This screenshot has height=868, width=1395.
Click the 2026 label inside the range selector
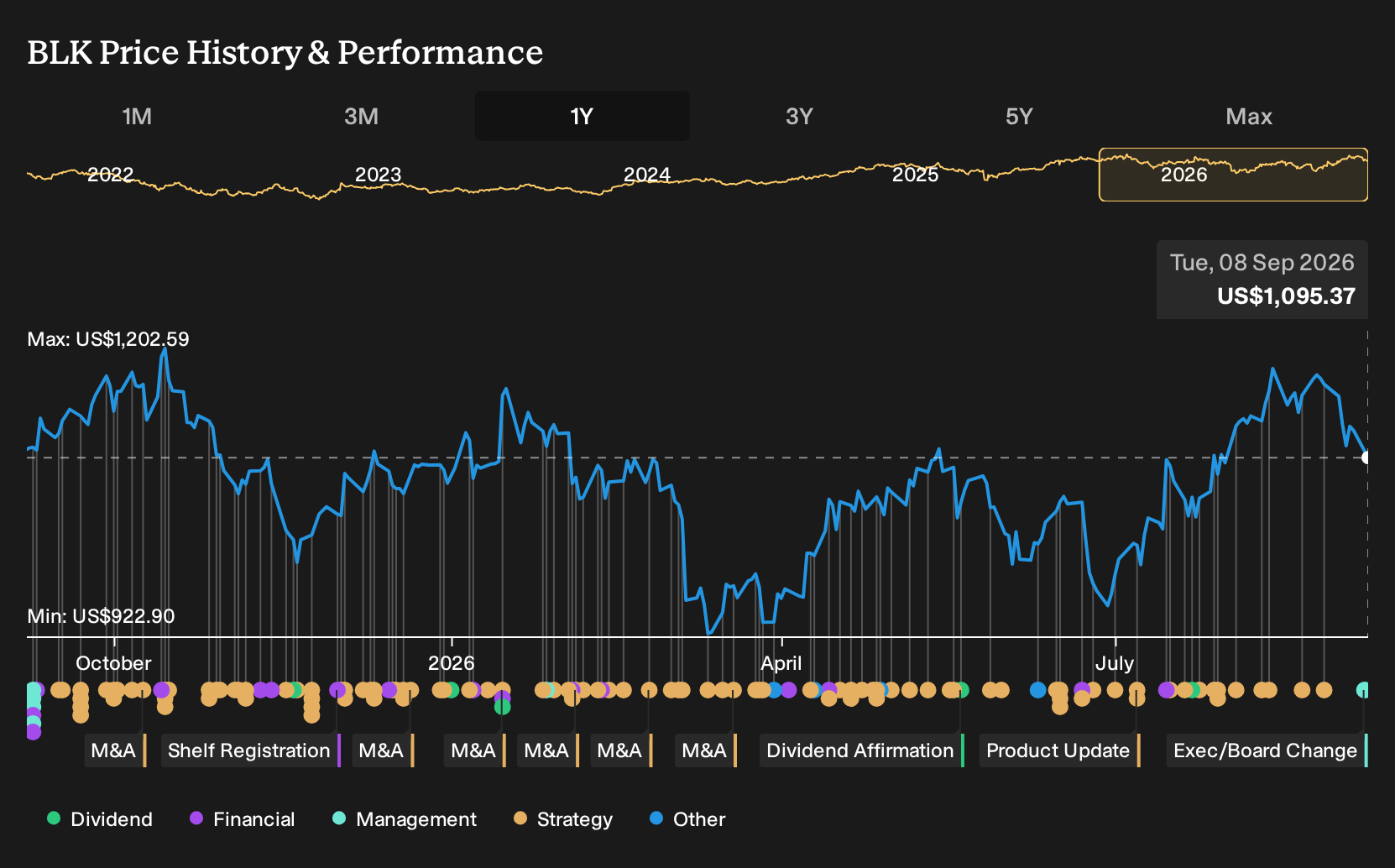1184,175
